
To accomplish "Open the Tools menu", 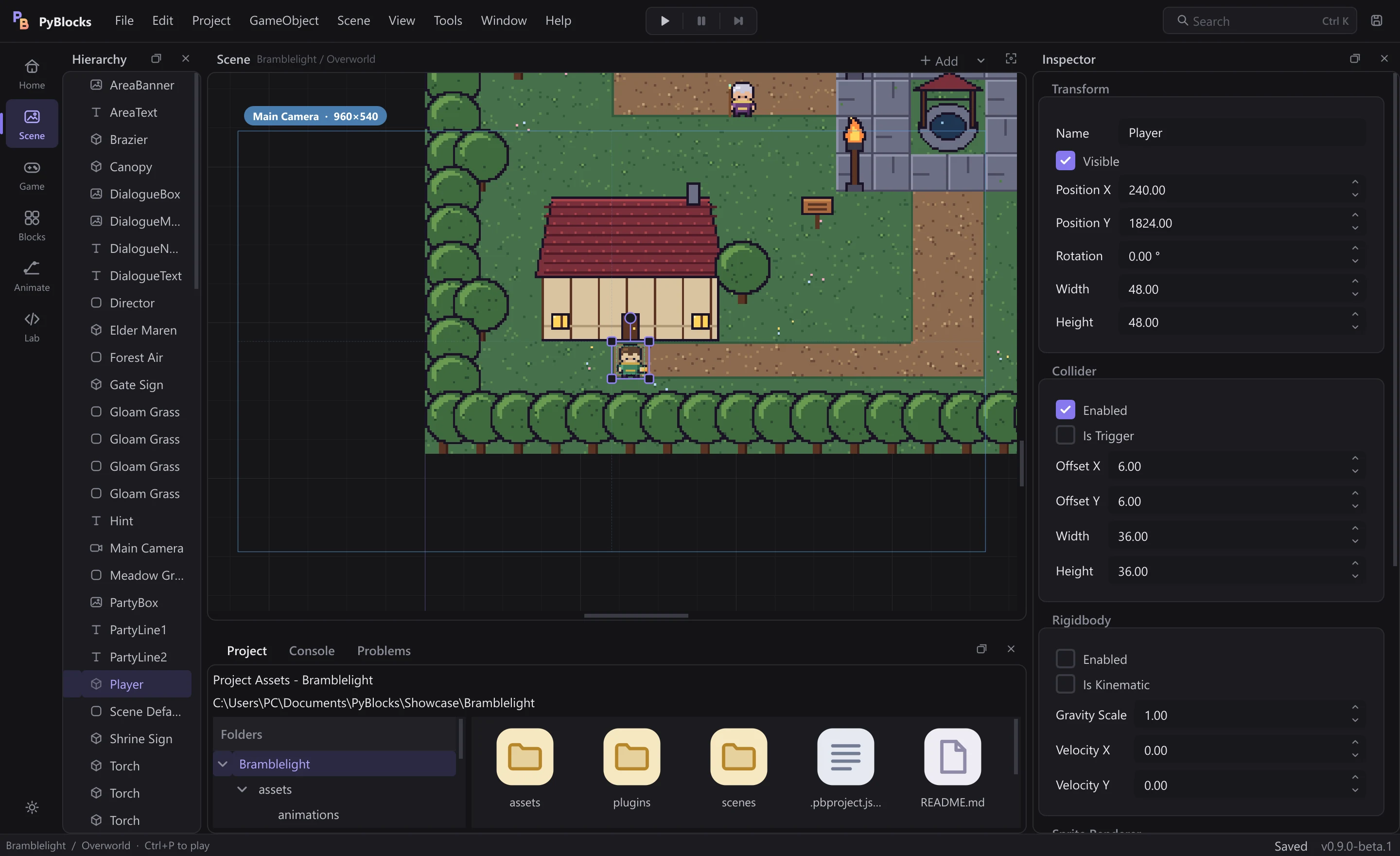I will click(448, 20).
